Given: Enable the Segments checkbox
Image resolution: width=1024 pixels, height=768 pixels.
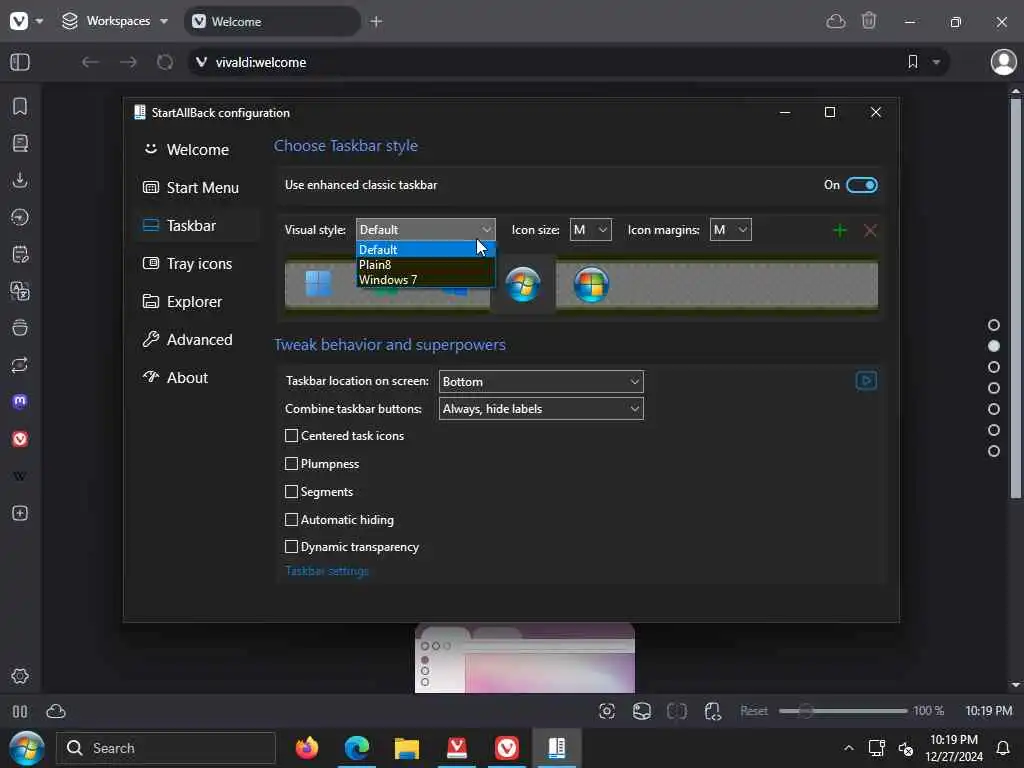Looking at the screenshot, I should pyautogui.click(x=291, y=492).
